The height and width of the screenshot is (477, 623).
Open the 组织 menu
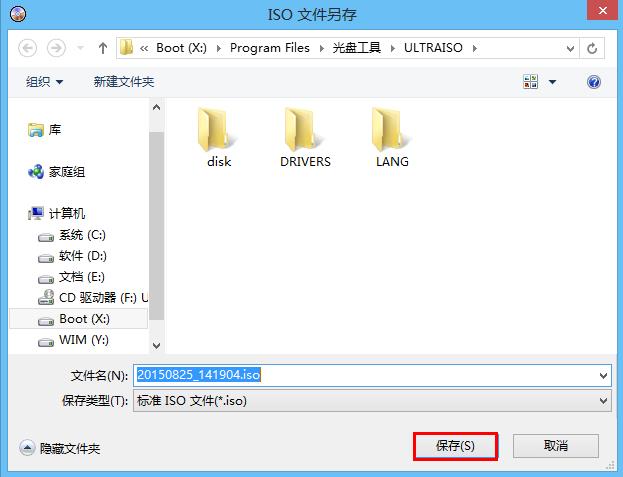coord(44,82)
